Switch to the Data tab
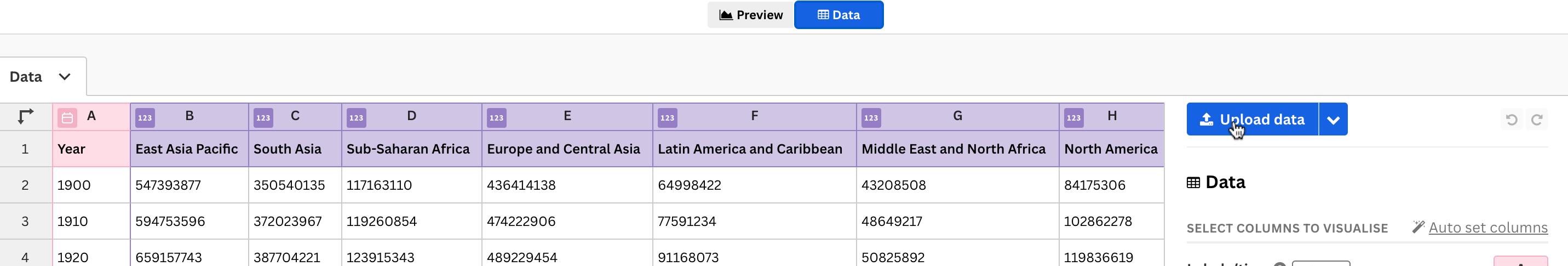Viewport: 1568px width, 266px height. [838, 15]
